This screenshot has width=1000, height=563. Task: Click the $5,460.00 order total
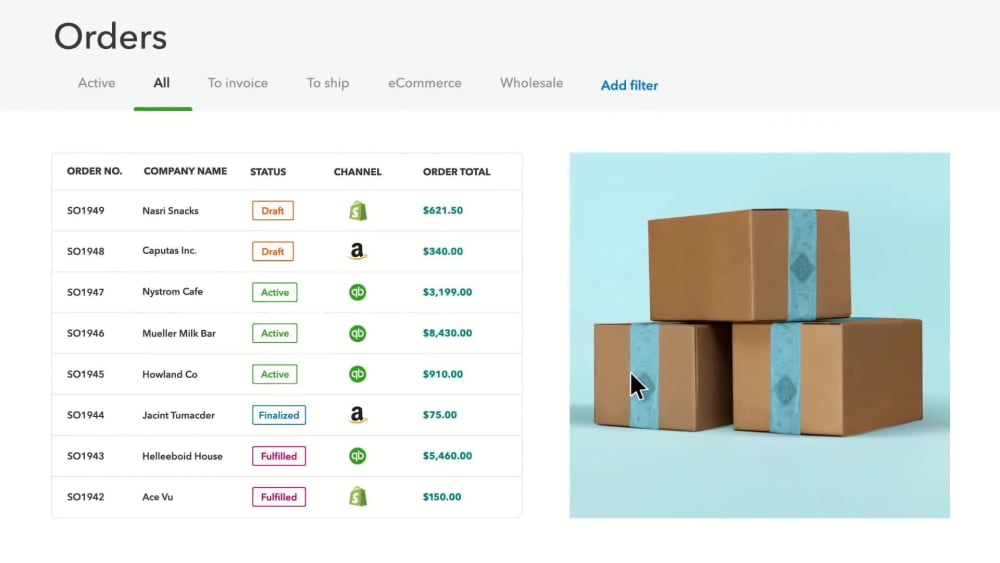pyautogui.click(x=447, y=456)
